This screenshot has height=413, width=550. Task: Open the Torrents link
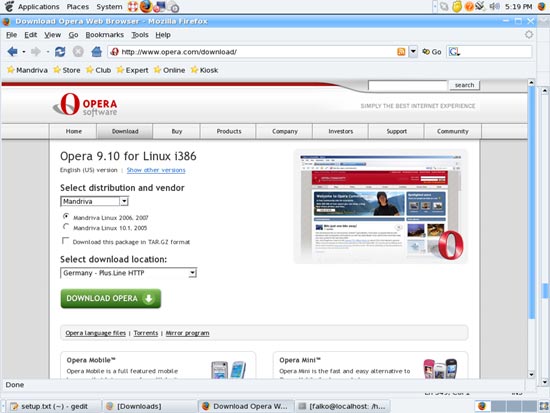tap(146, 333)
